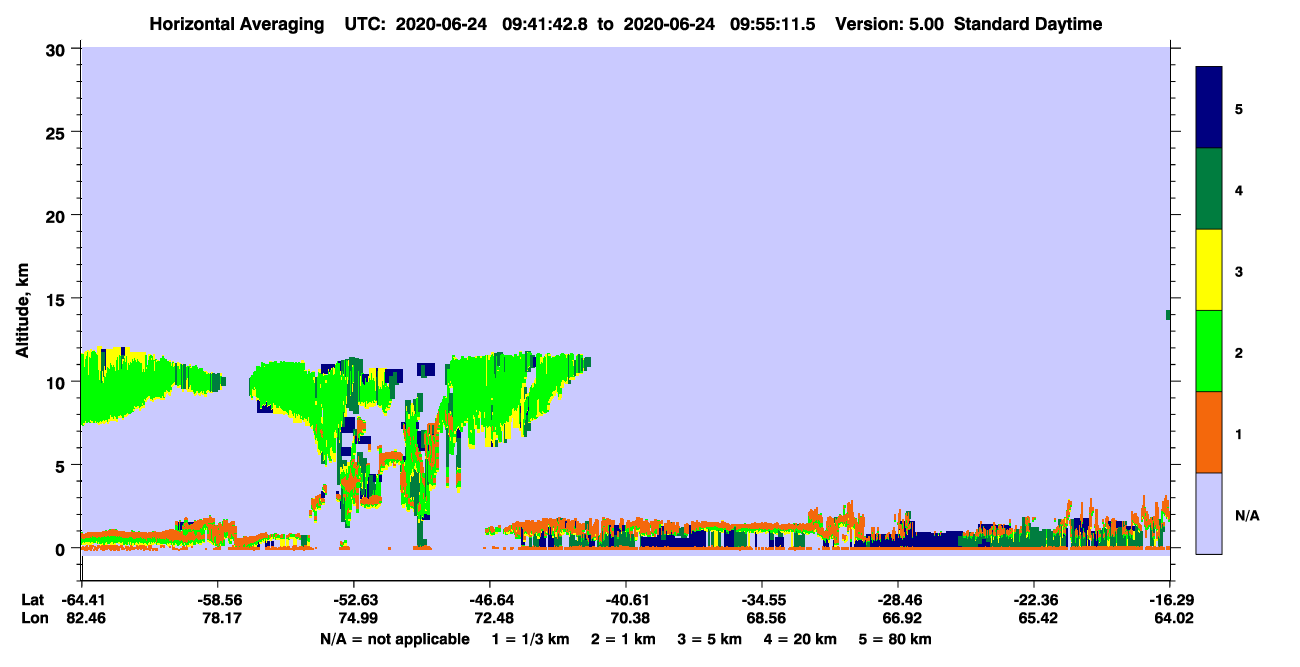Click the colorbar label 1
1300x667 pixels.
click(1239, 434)
